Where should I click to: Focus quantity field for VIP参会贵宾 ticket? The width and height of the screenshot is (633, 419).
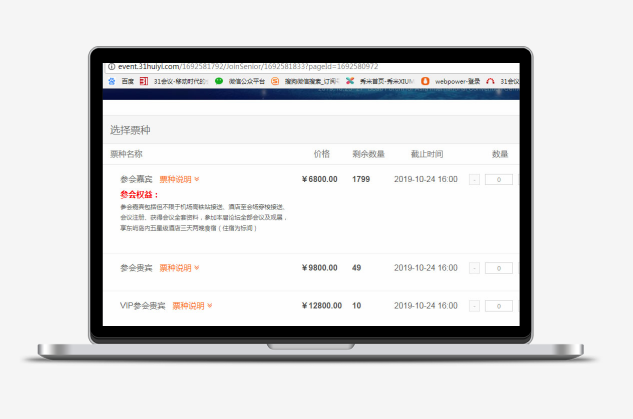point(499,306)
